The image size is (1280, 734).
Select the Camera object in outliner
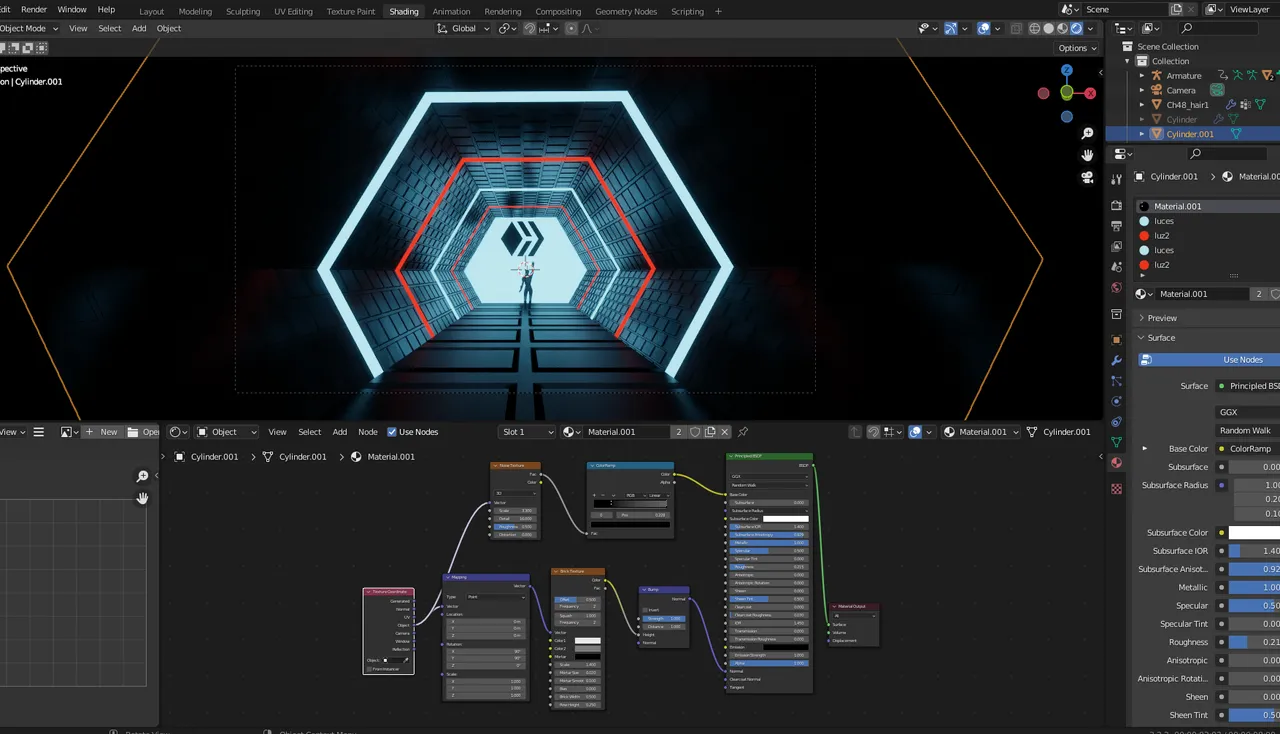(1181, 90)
